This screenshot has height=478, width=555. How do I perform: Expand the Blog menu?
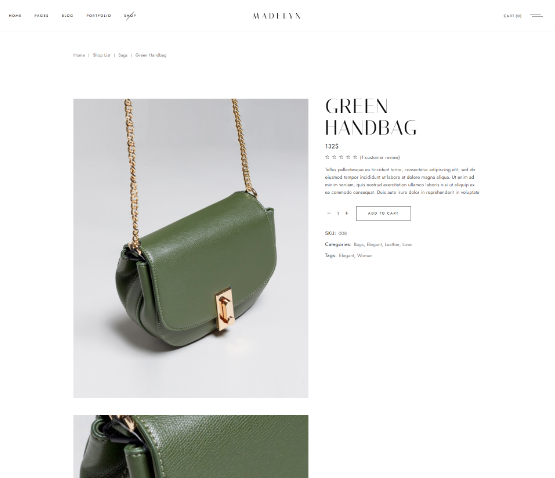67,16
